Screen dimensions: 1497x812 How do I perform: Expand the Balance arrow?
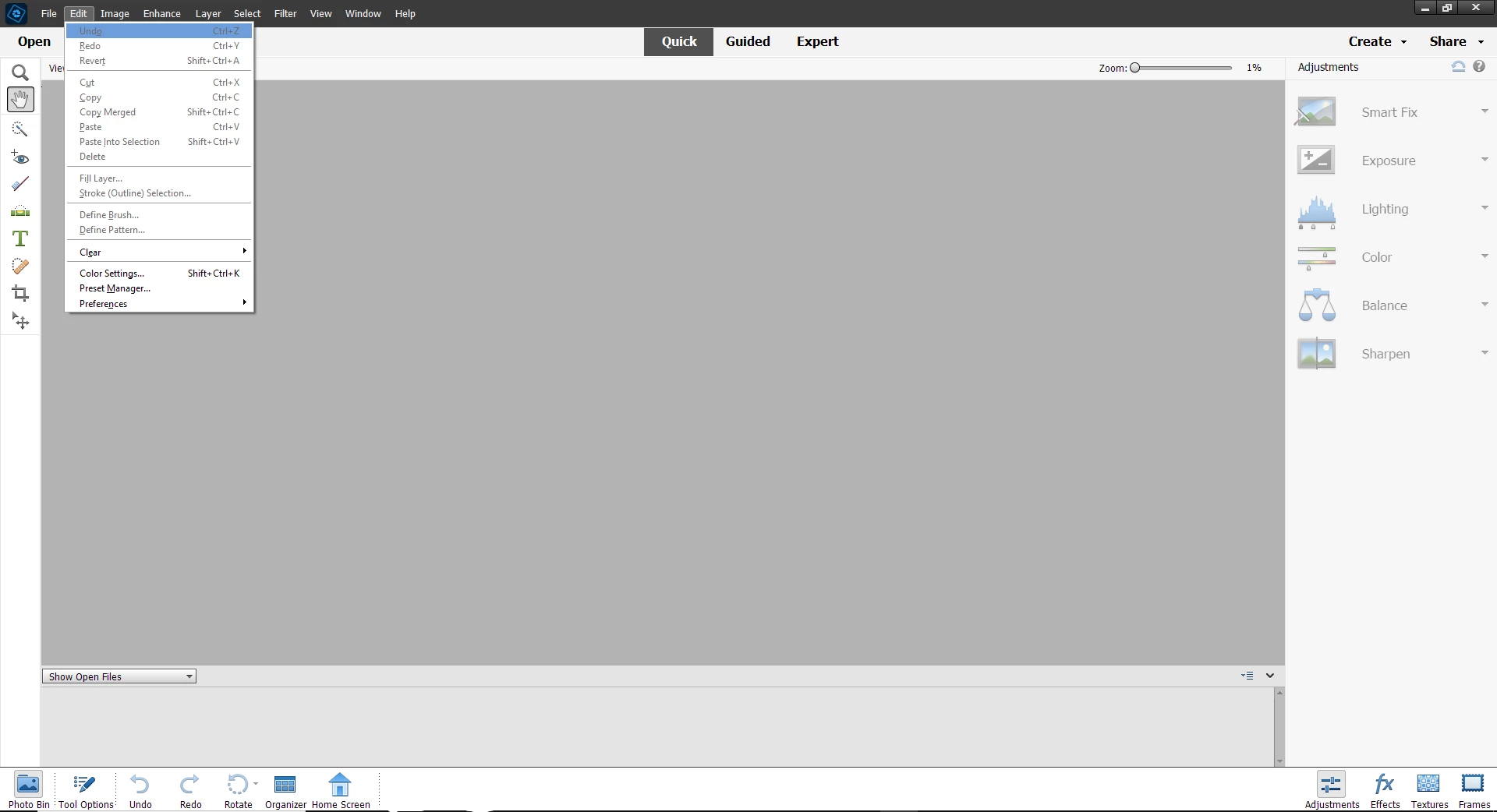coord(1485,305)
